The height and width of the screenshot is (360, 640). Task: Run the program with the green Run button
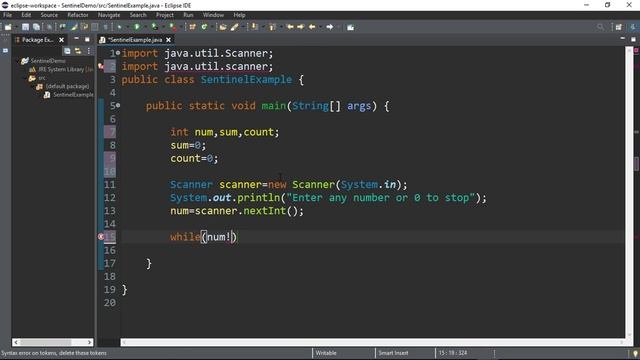[x=137, y=27]
